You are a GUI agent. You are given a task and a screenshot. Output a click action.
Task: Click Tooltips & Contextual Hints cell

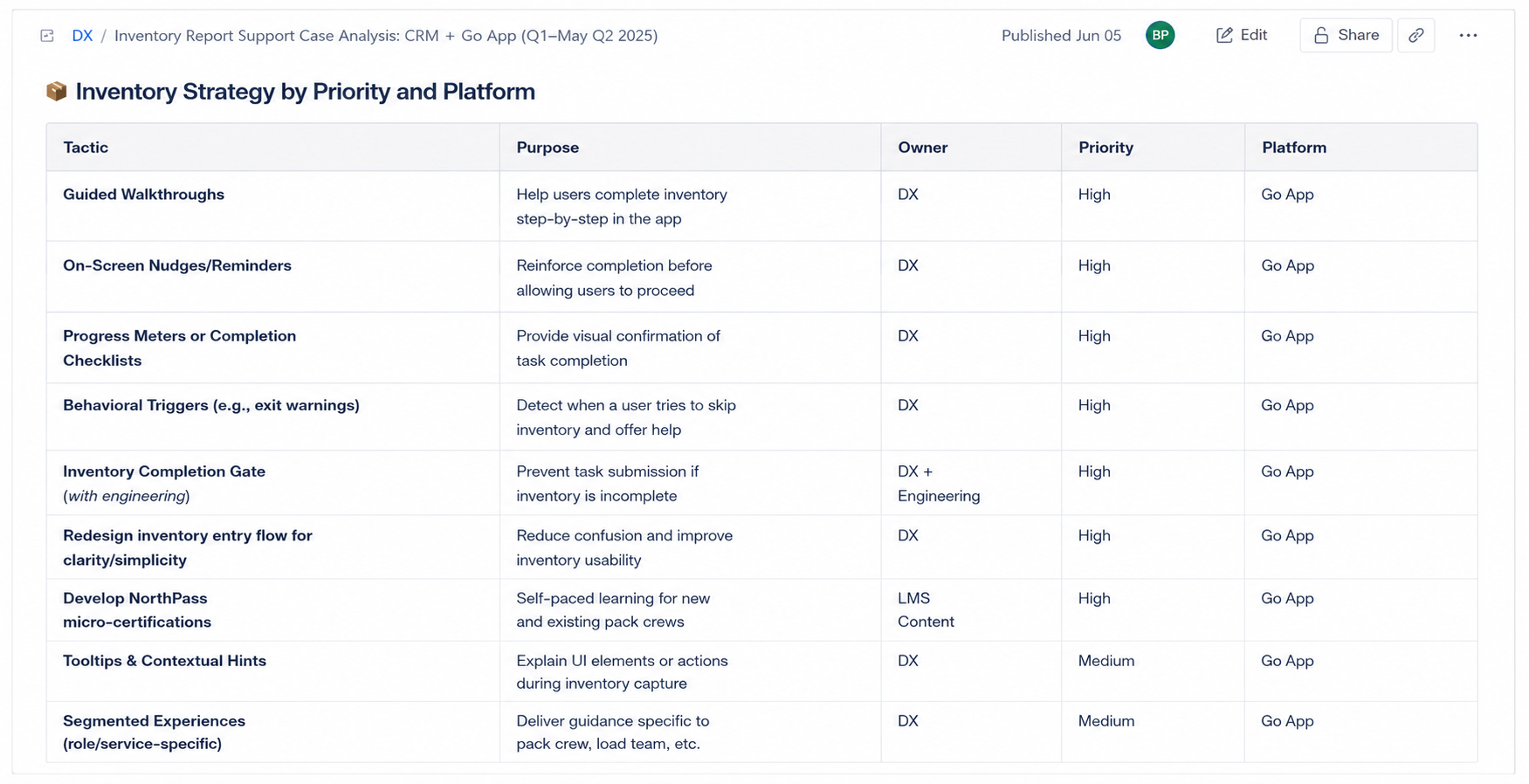(272, 671)
